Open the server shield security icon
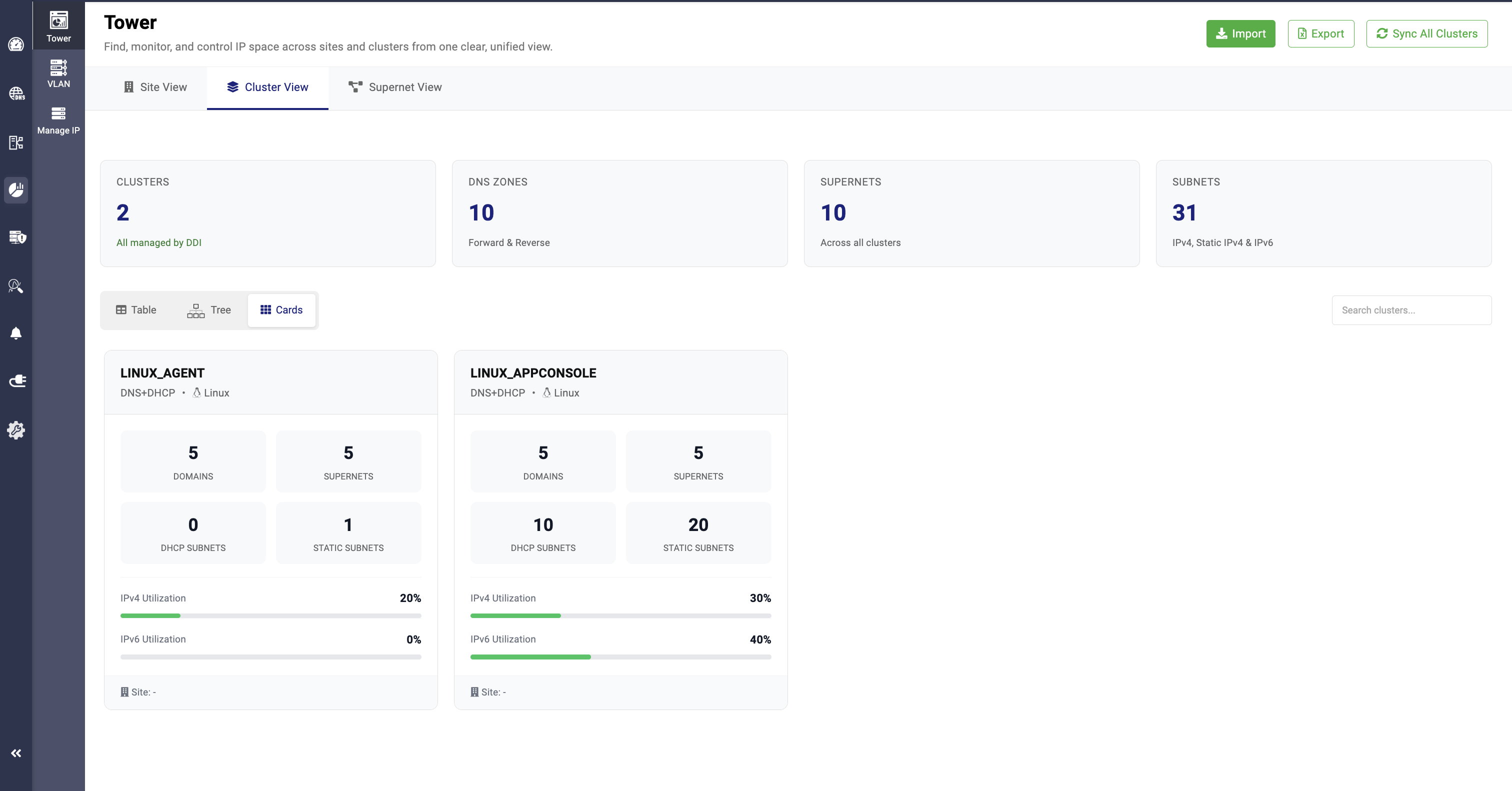The image size is (1512, 791). [x=16, y=237]
